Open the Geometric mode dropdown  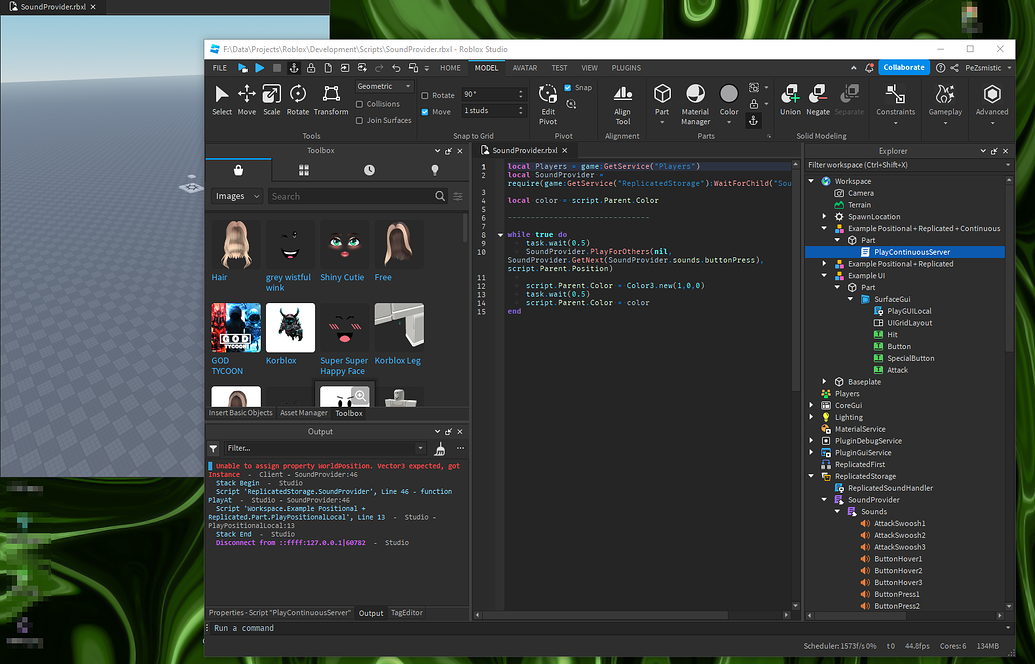[384, 86]
